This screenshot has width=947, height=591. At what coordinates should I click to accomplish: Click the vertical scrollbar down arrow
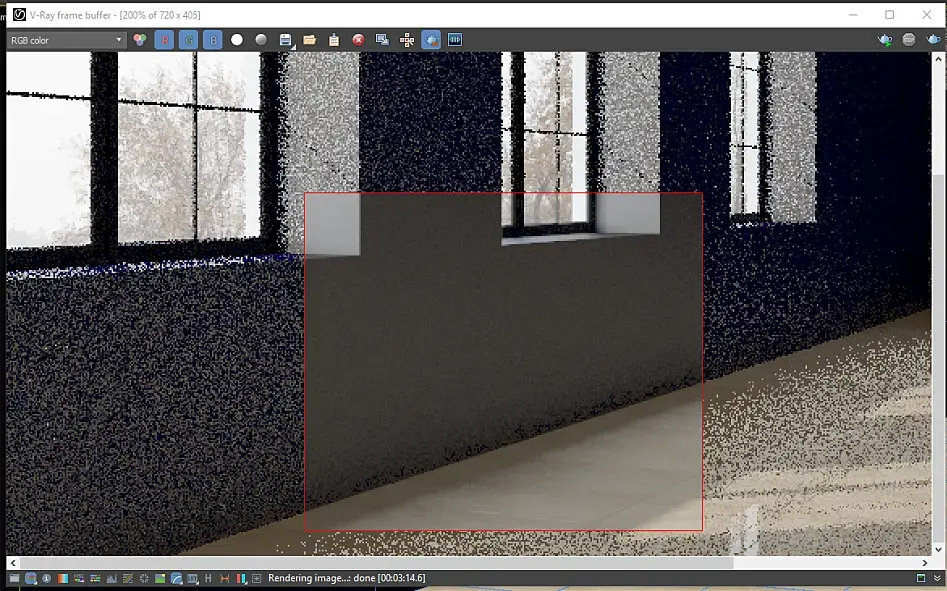[938, 549]
